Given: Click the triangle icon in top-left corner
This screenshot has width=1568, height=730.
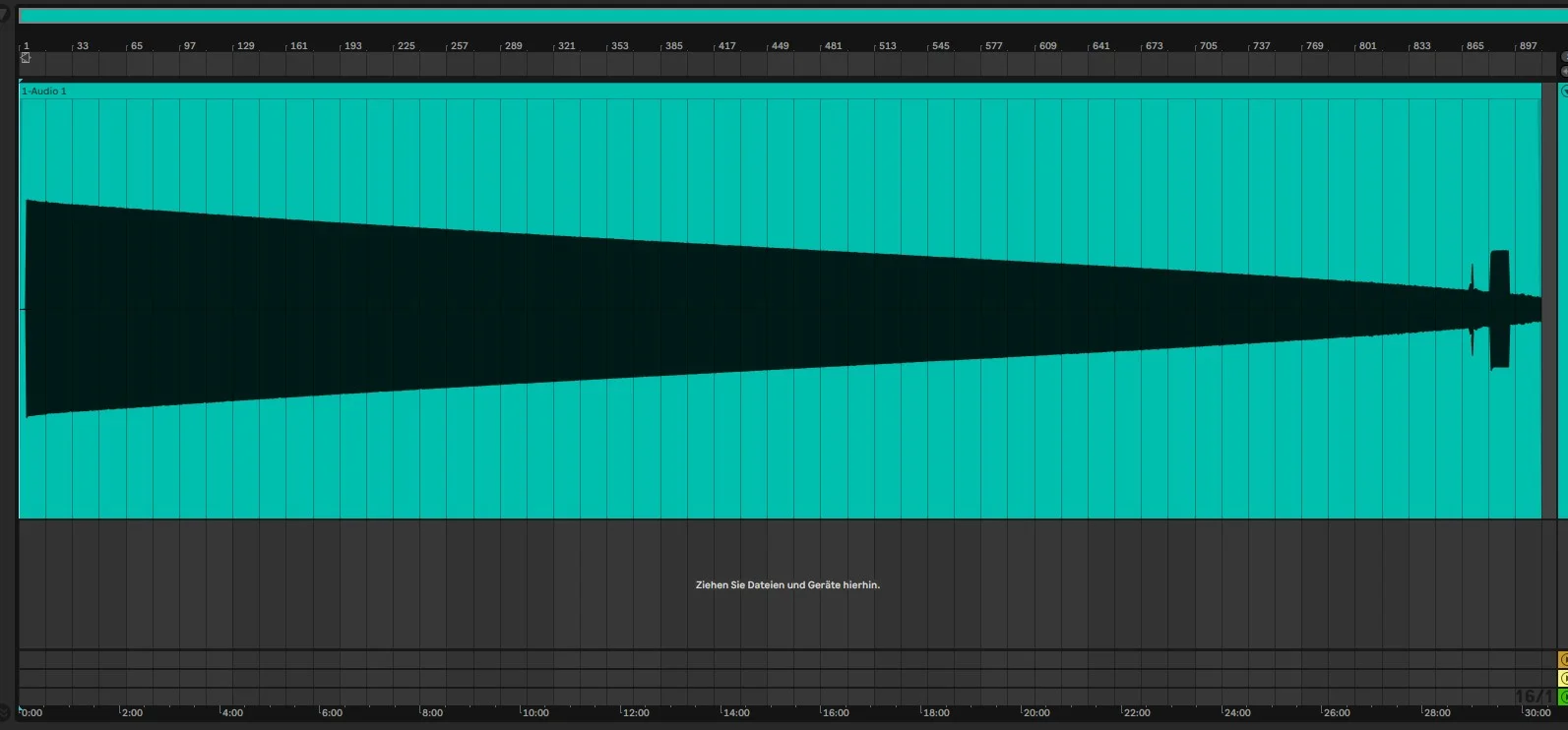Looking at the screenshot, I should [5, 14].
